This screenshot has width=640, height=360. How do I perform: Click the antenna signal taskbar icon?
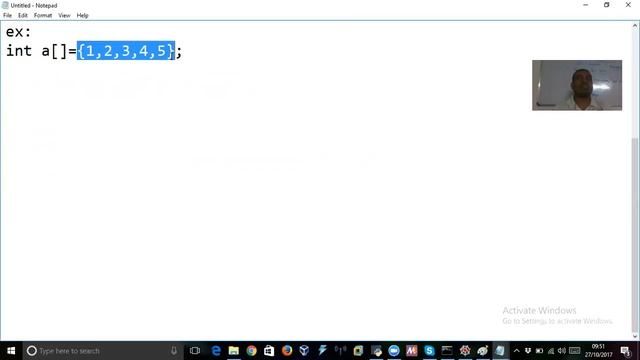coord(340,351)
